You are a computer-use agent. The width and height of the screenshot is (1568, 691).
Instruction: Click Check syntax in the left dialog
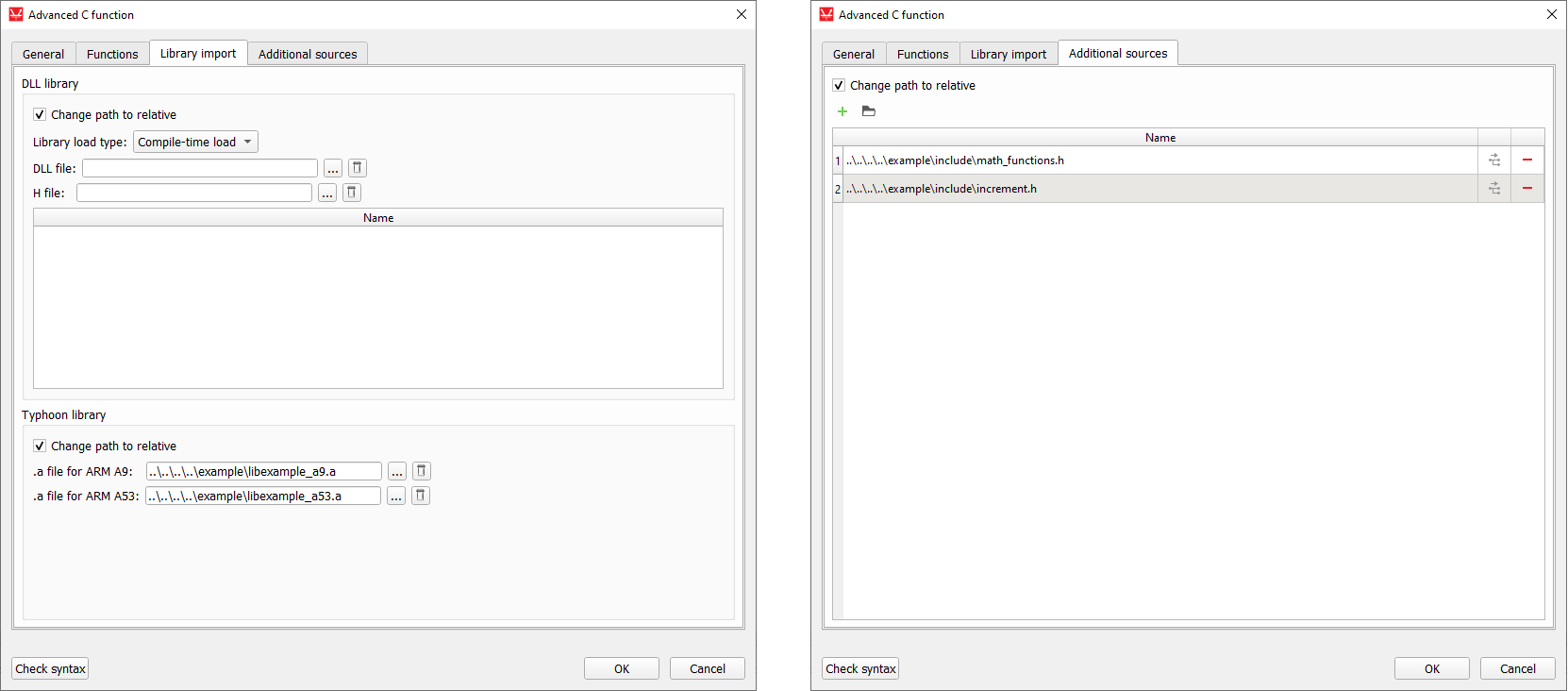[50, 668]
